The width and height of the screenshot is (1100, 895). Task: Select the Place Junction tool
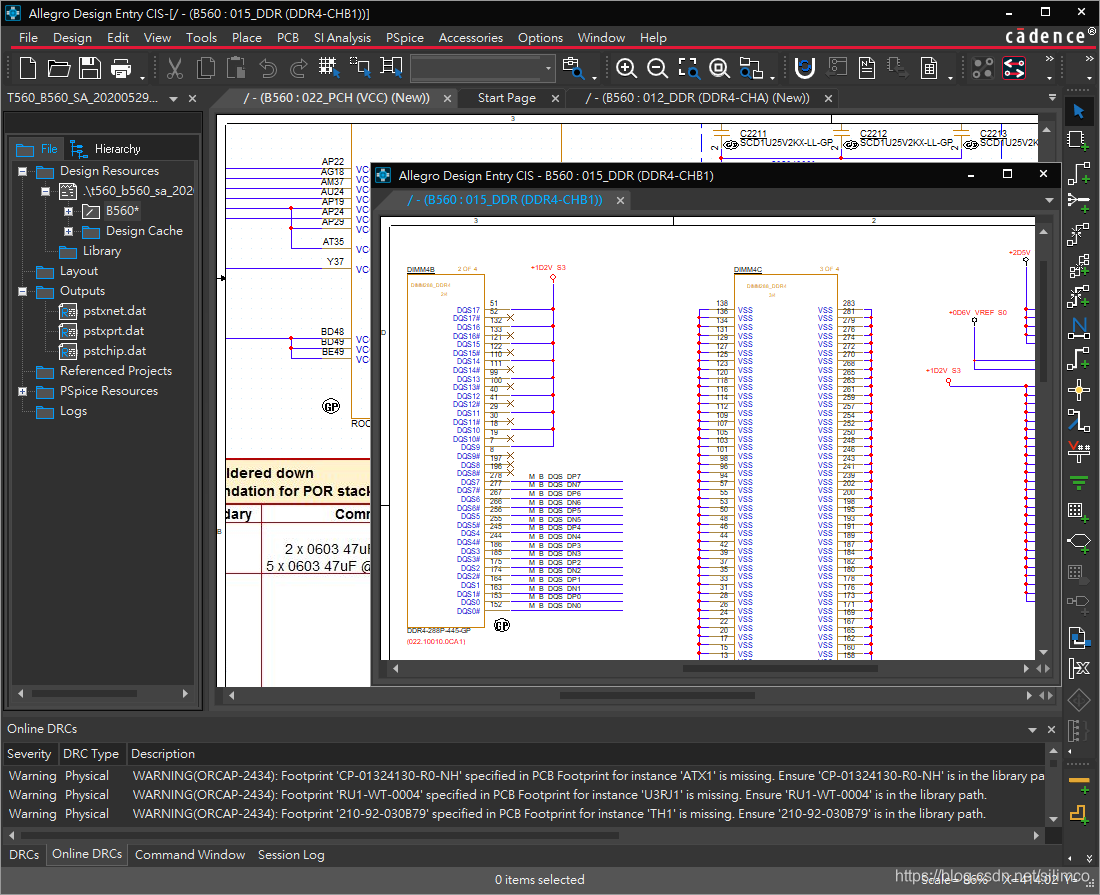pos(1078,389)
